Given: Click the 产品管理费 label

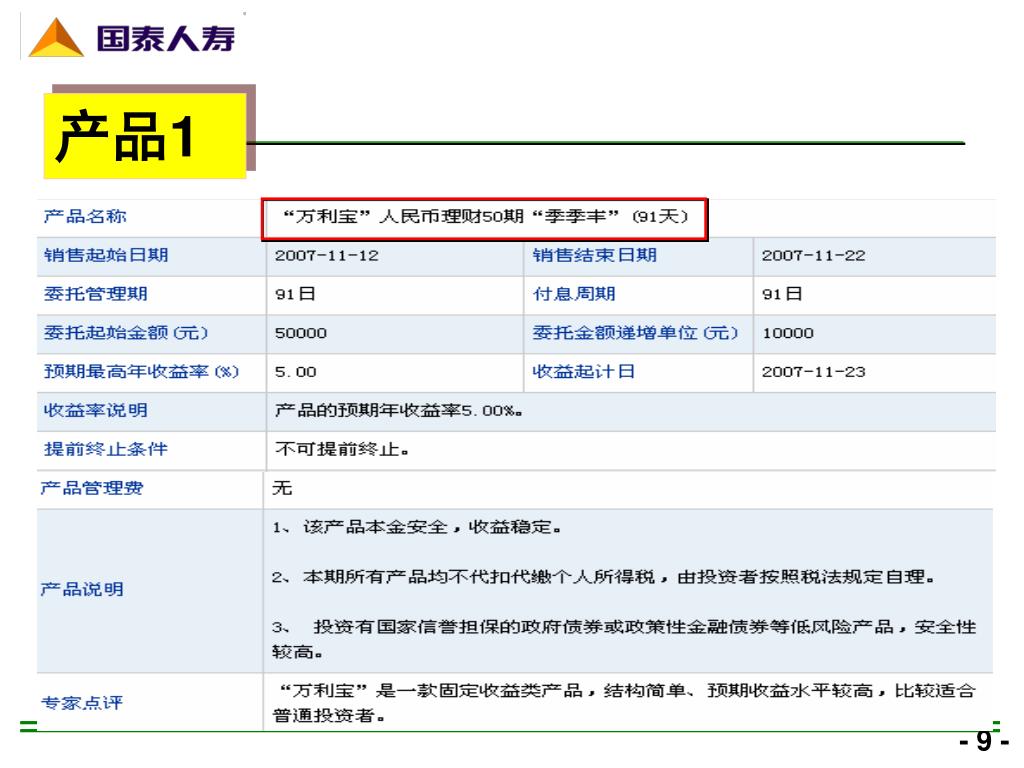Looking at the screenshot, I should click(x=91, y=488).
